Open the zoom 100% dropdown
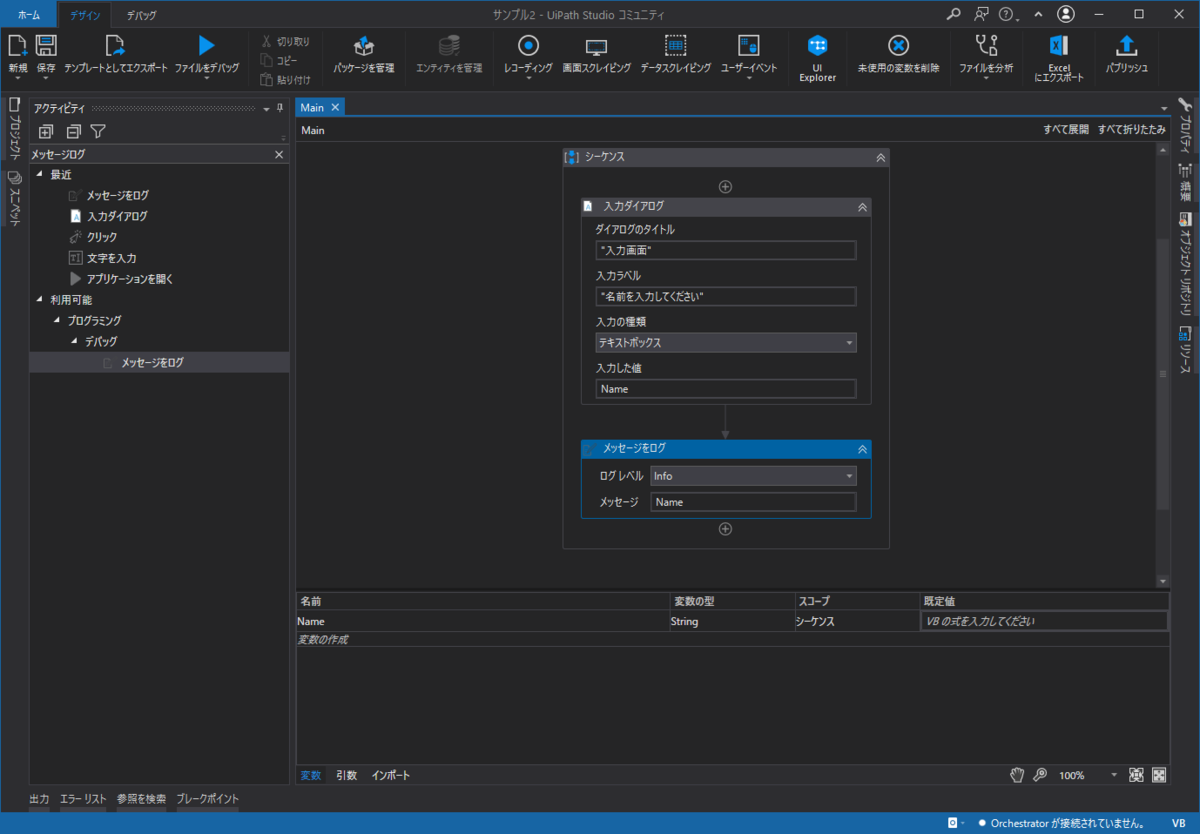The image size is (1200, 834). [1114, 776]
